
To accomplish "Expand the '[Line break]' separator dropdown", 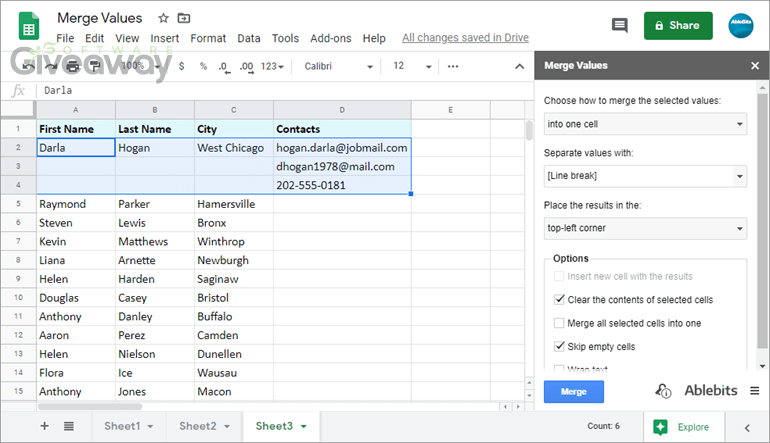I will click(645, 177).
